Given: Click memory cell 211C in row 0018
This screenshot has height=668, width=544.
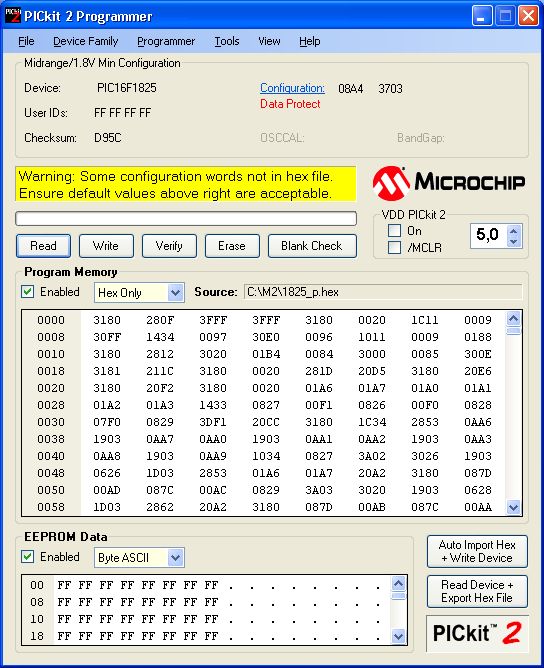Looking at the screenshot, I should coord(160,371).
